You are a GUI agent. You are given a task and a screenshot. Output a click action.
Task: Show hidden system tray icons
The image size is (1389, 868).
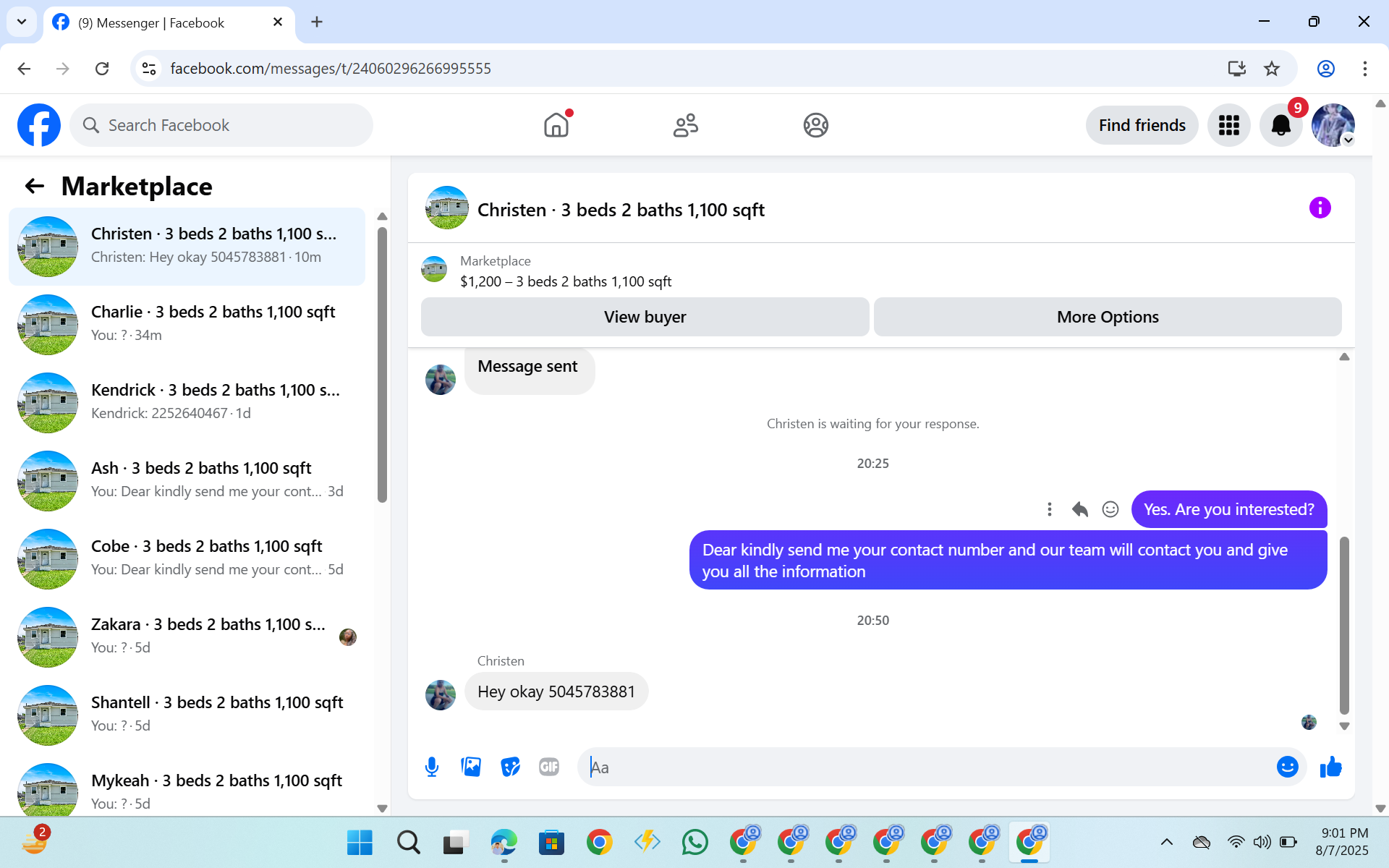(x=1167, y=842)
